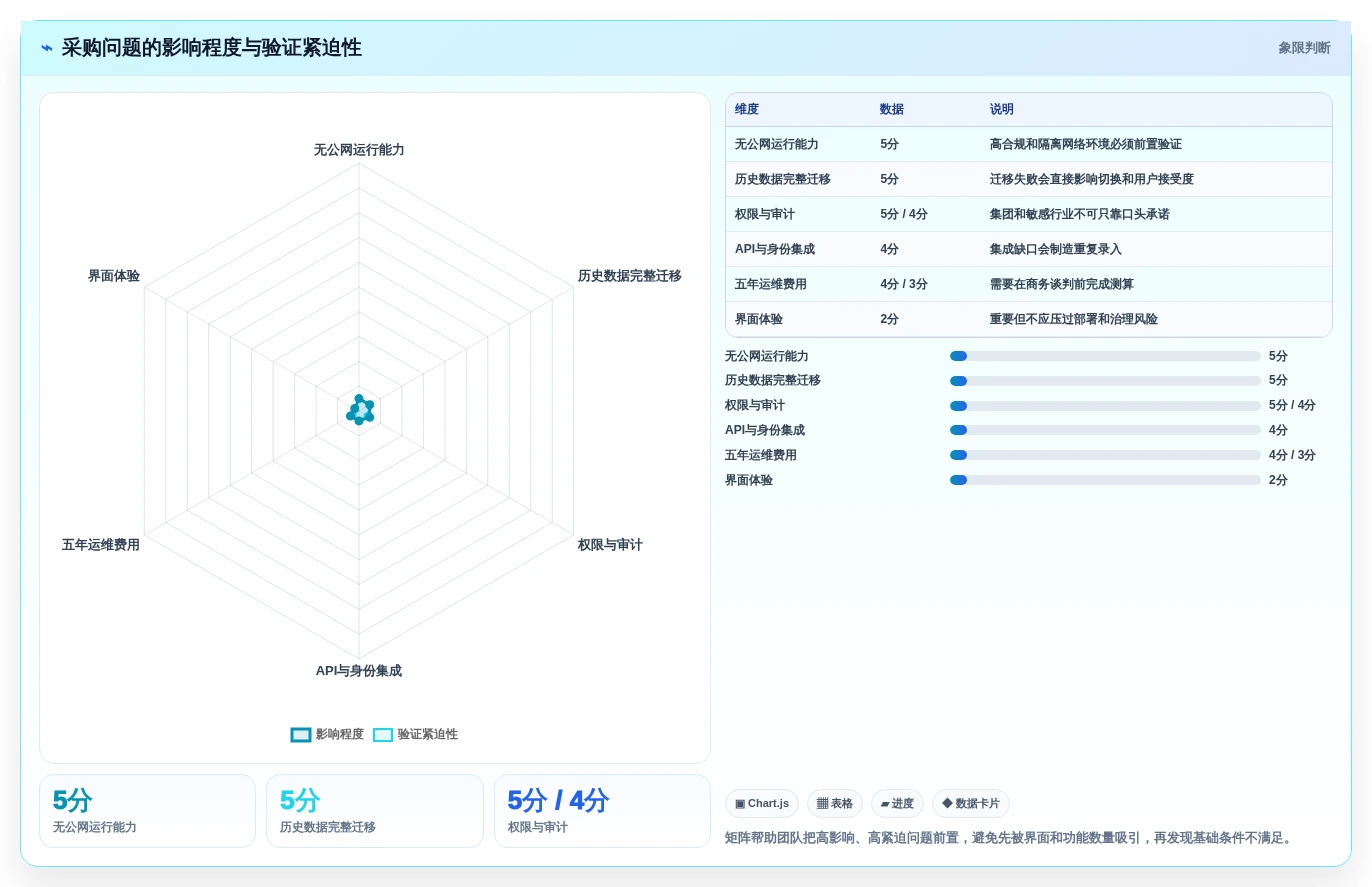The image size is (1372, 887).
Task: Click description 迁移失败会直接影响切换和用户接受度
Action: tap(1092, 179)
